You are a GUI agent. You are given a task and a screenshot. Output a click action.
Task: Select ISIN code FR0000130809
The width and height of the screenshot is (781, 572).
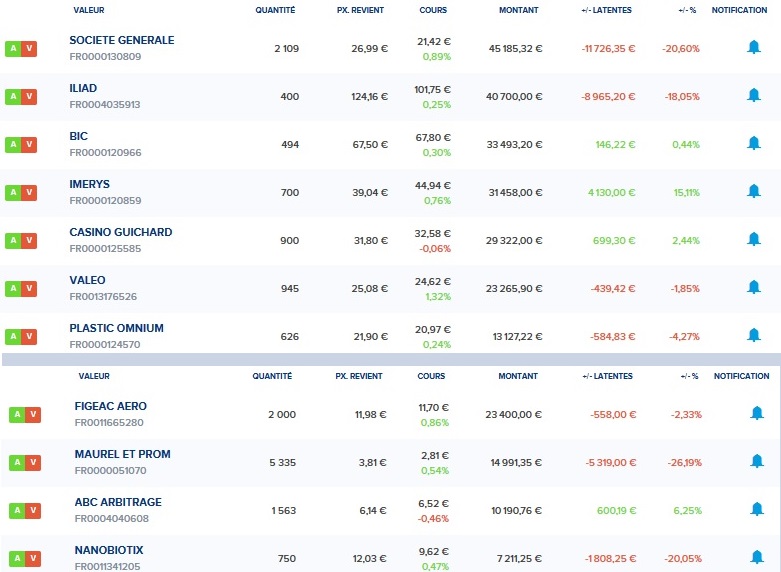pos(105,57)
